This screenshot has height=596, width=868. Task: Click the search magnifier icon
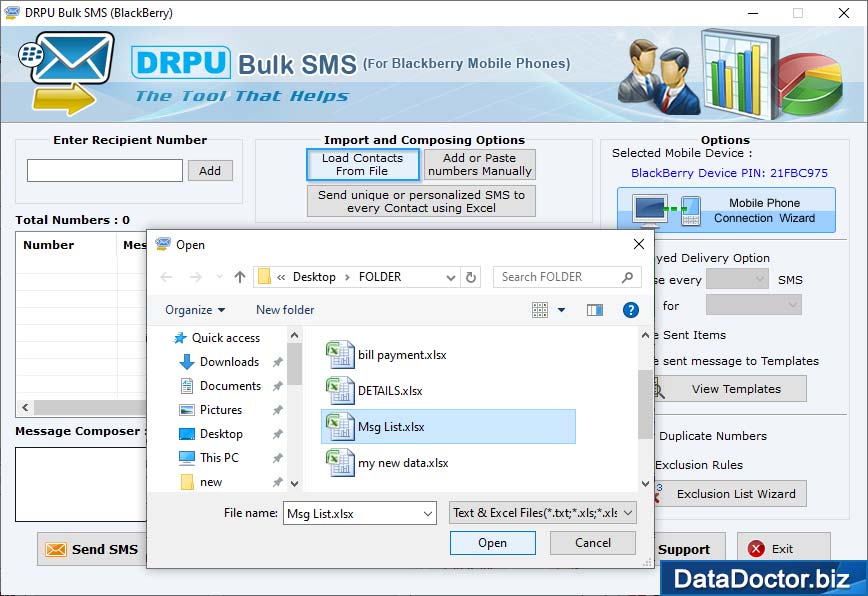point(627,277)
